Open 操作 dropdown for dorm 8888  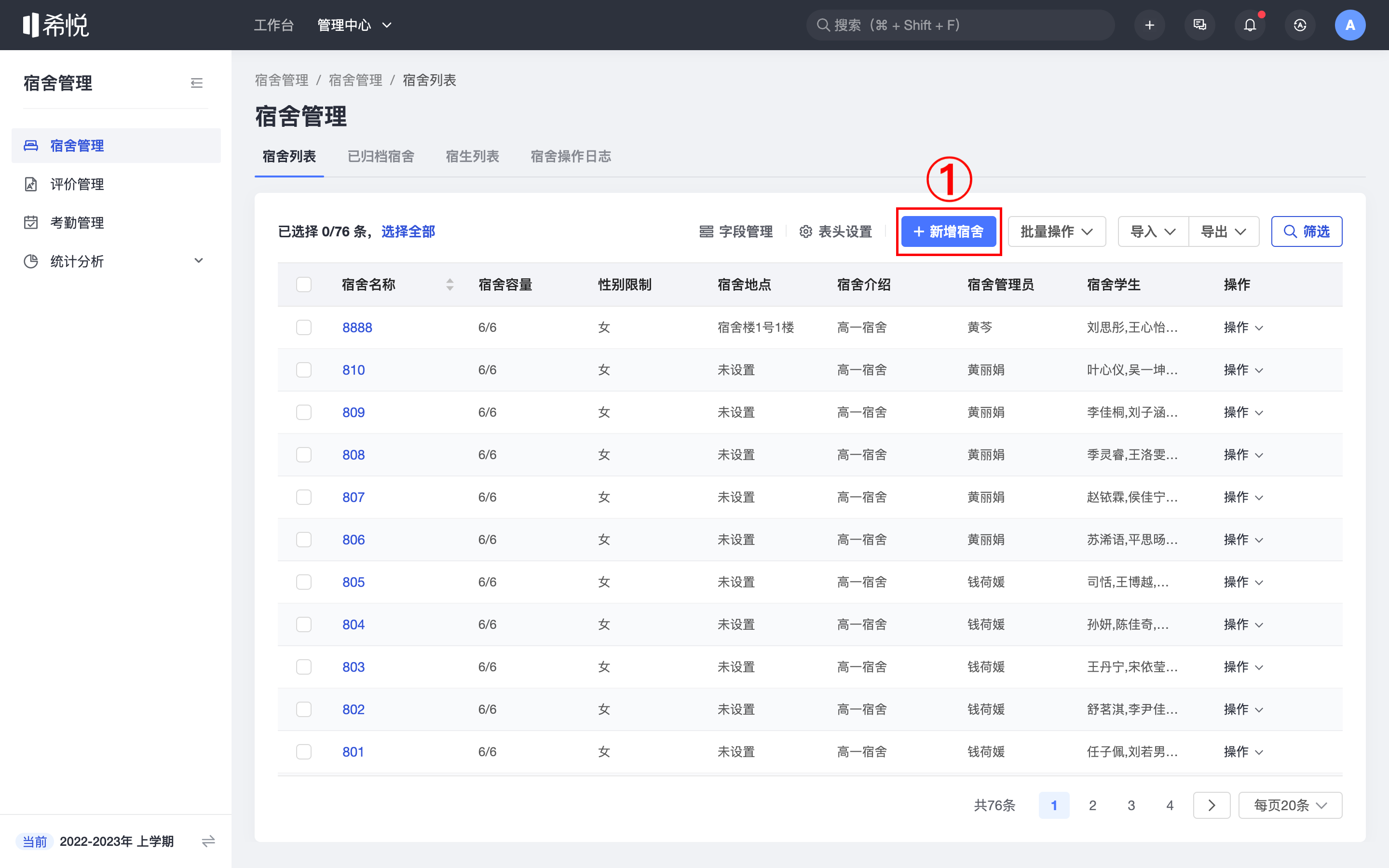pyautogui.click(x=1243, y=327)
